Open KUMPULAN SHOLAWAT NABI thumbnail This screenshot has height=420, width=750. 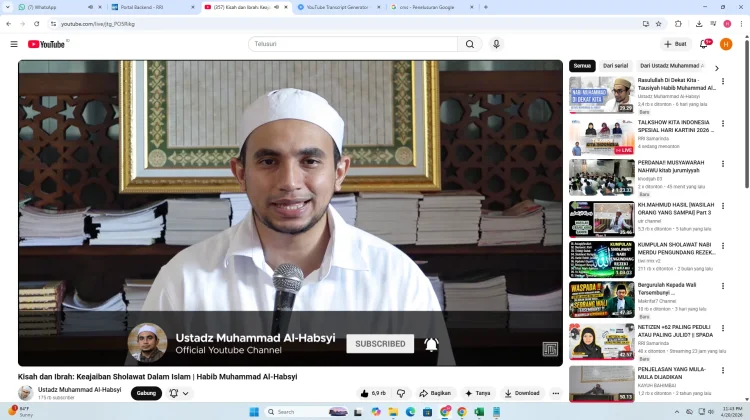click(x=602, y=259)
